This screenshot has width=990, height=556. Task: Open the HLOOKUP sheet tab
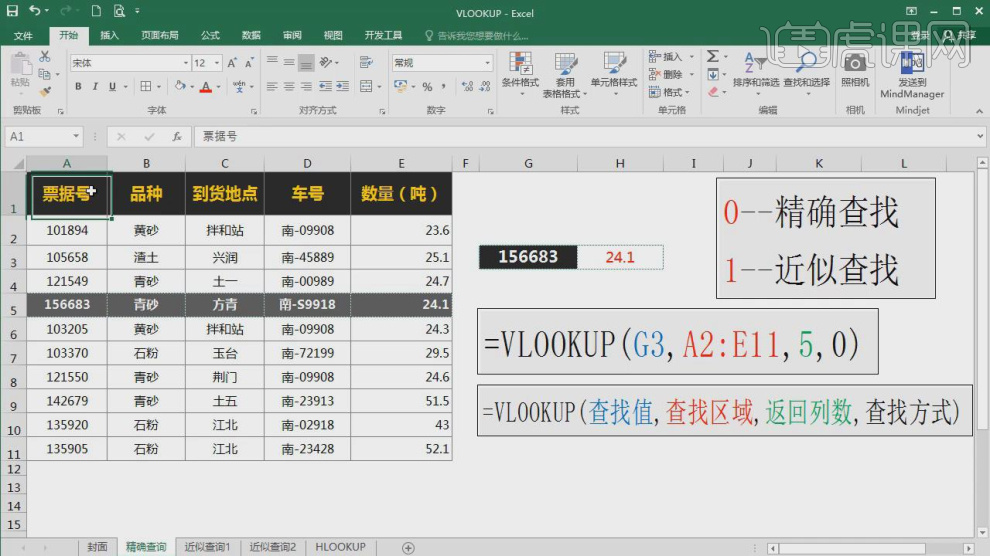coord(340,547)
